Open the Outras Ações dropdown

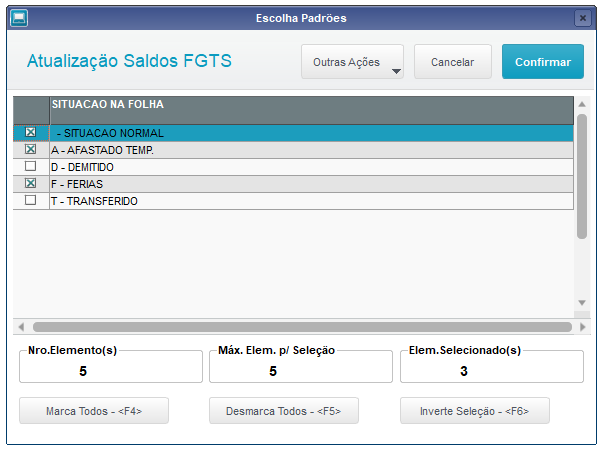(352, 62)
